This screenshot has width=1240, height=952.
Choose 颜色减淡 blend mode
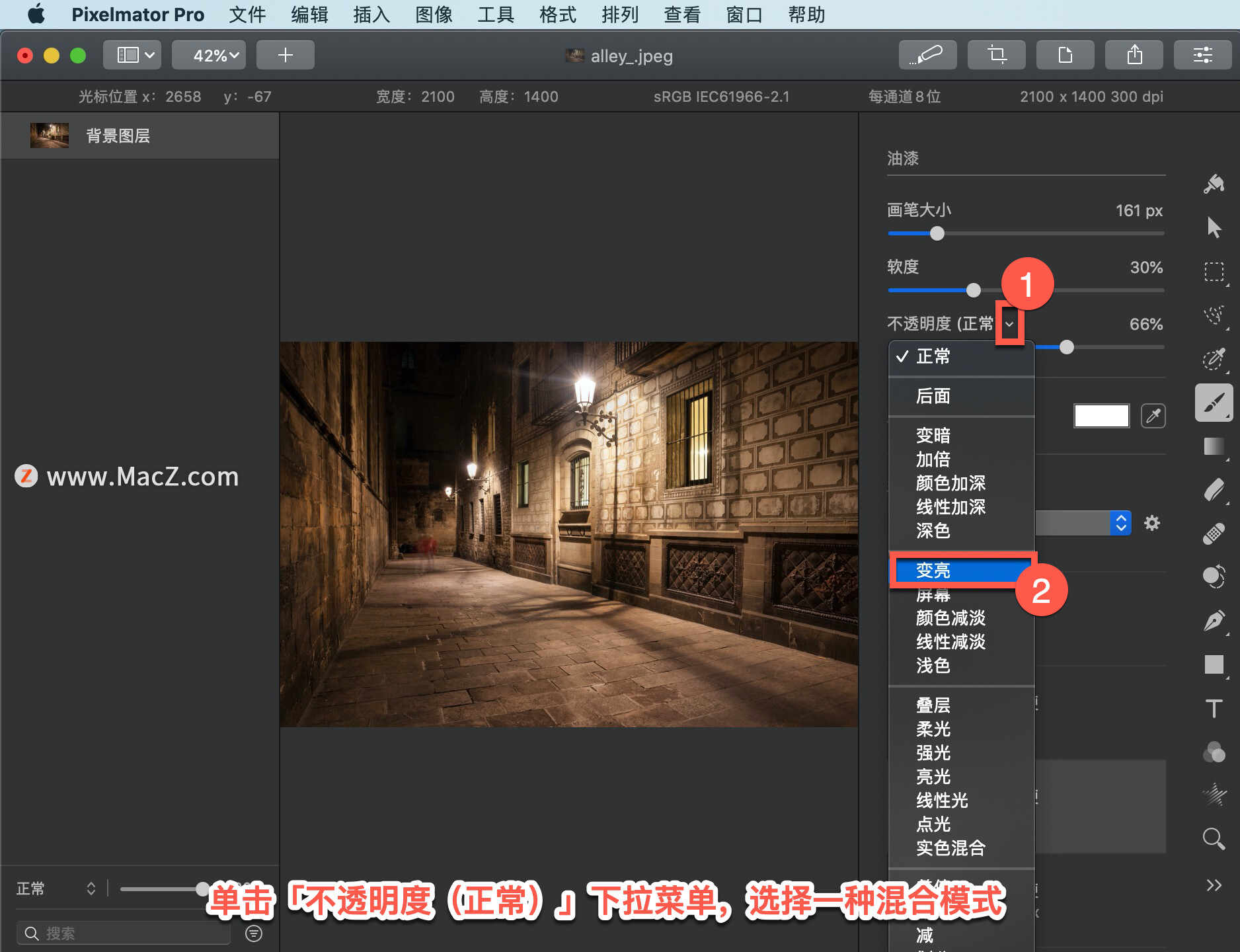[x=962, y=618]
